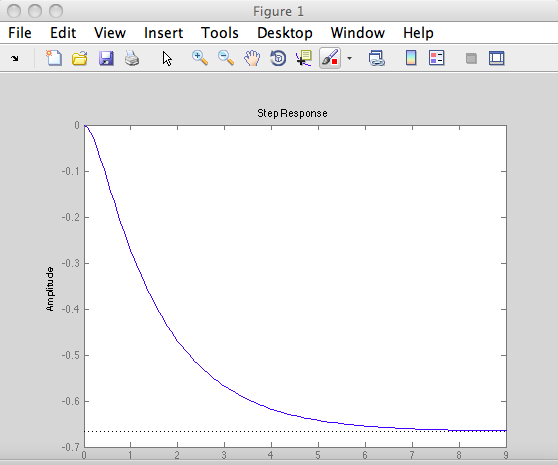Turn on the Data Cursor tool
558x465 pixels.
[x=304, y=58]
